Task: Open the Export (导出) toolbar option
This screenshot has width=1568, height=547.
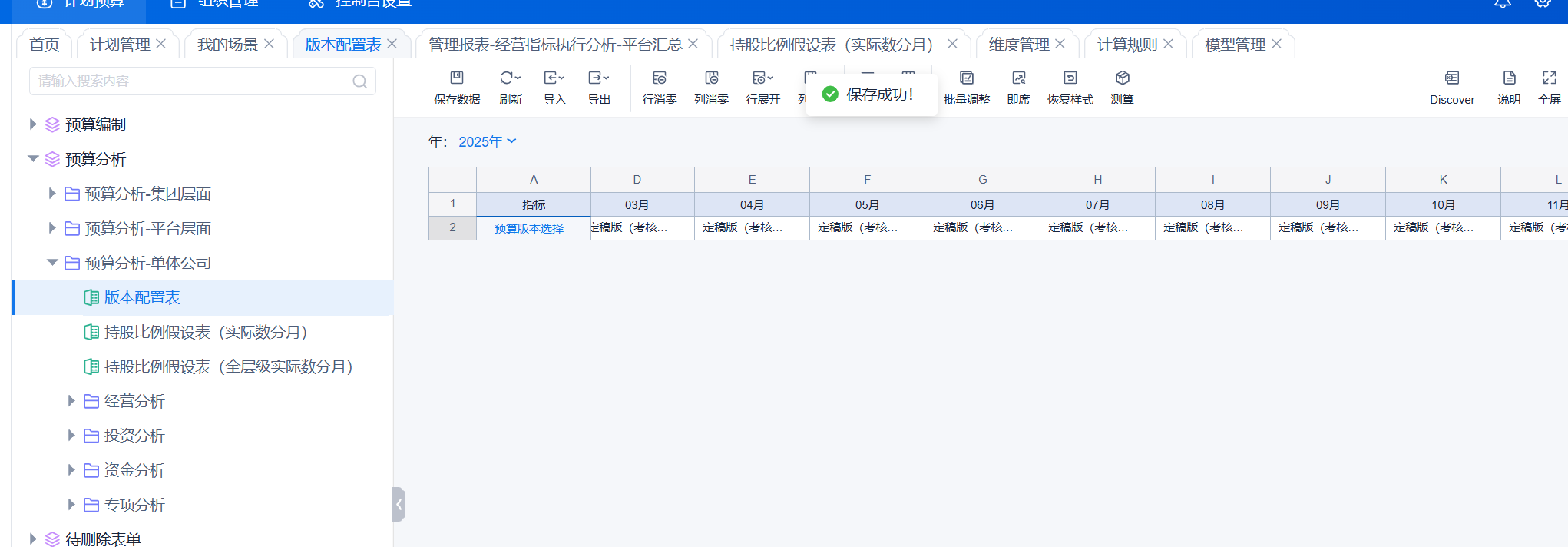Action: [598, 78]
